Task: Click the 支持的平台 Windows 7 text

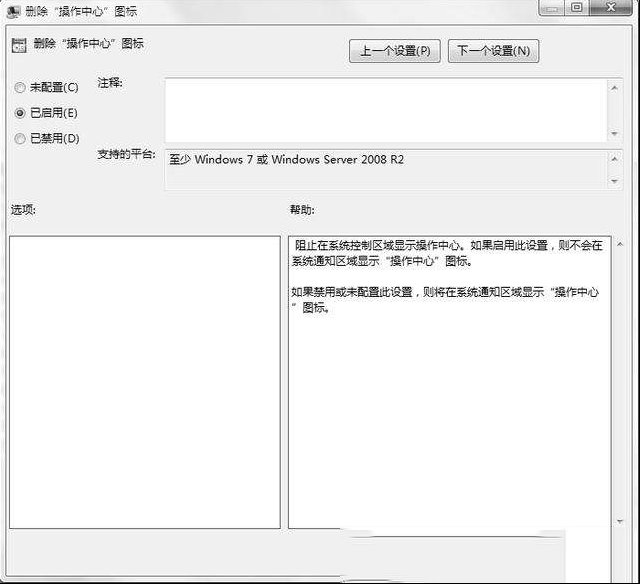Action: point(287,159)
